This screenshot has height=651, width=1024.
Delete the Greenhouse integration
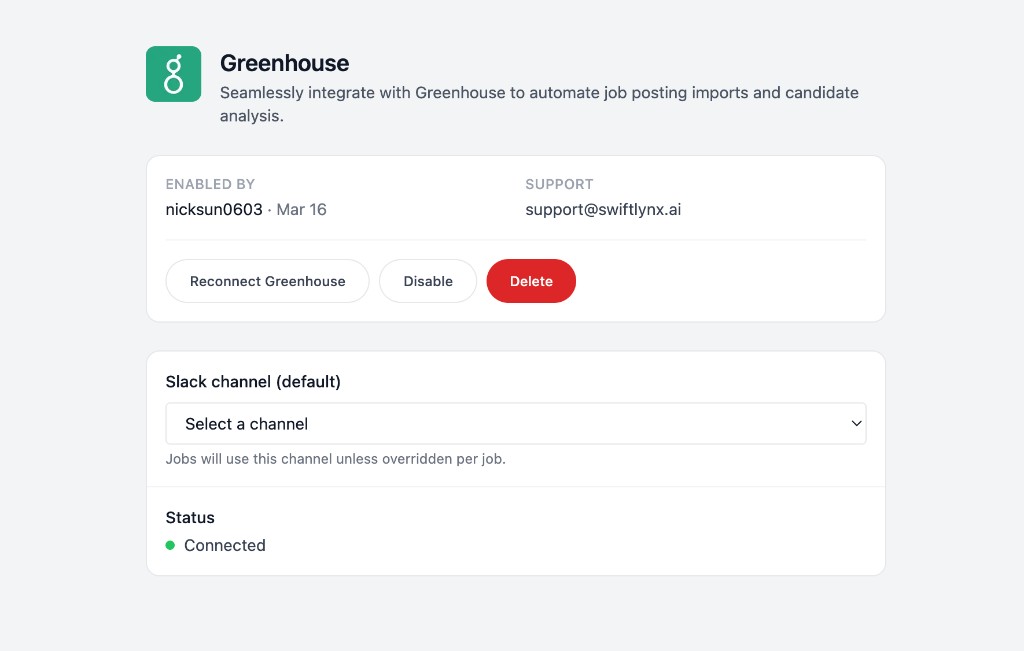click(531, 281)
